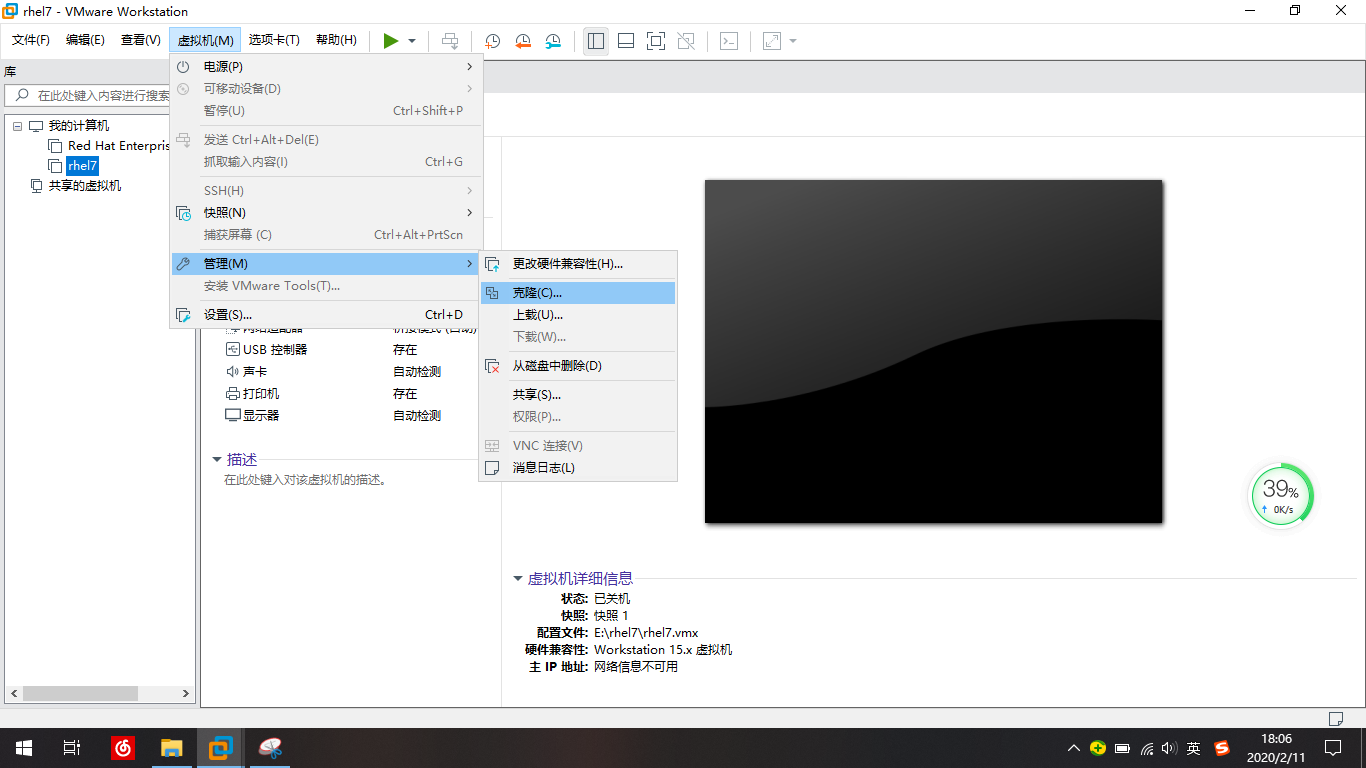This screenshot has width=1366, height=768.
Task: Collapse the 我的计算机 tree node
Action: point(18,126)
